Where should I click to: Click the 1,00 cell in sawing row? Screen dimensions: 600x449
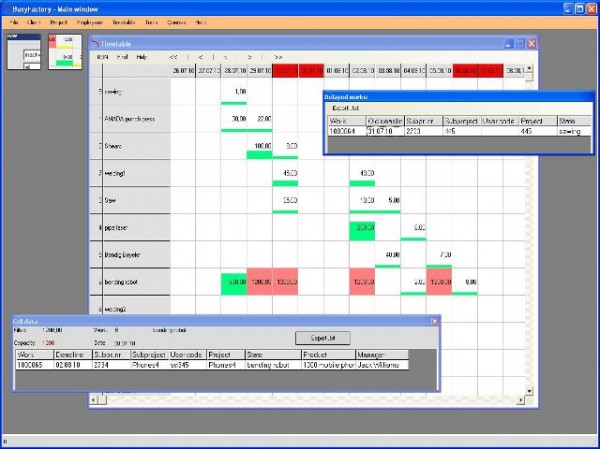coord(234,92)
